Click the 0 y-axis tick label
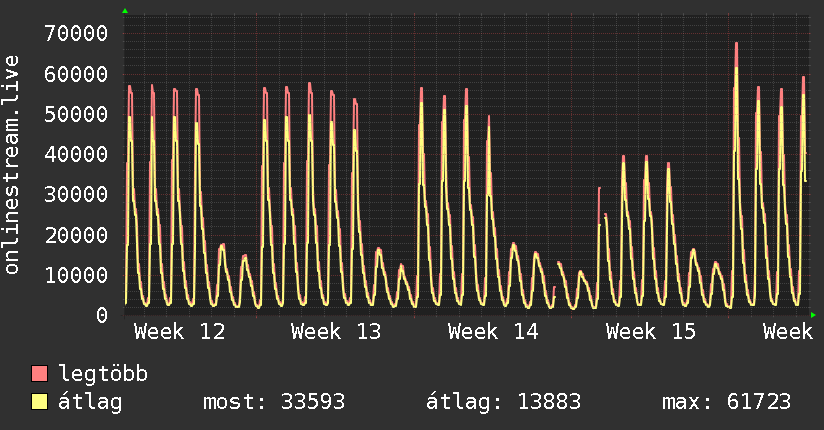This screenshot has width=824, height=430. [x=102, y=315]
